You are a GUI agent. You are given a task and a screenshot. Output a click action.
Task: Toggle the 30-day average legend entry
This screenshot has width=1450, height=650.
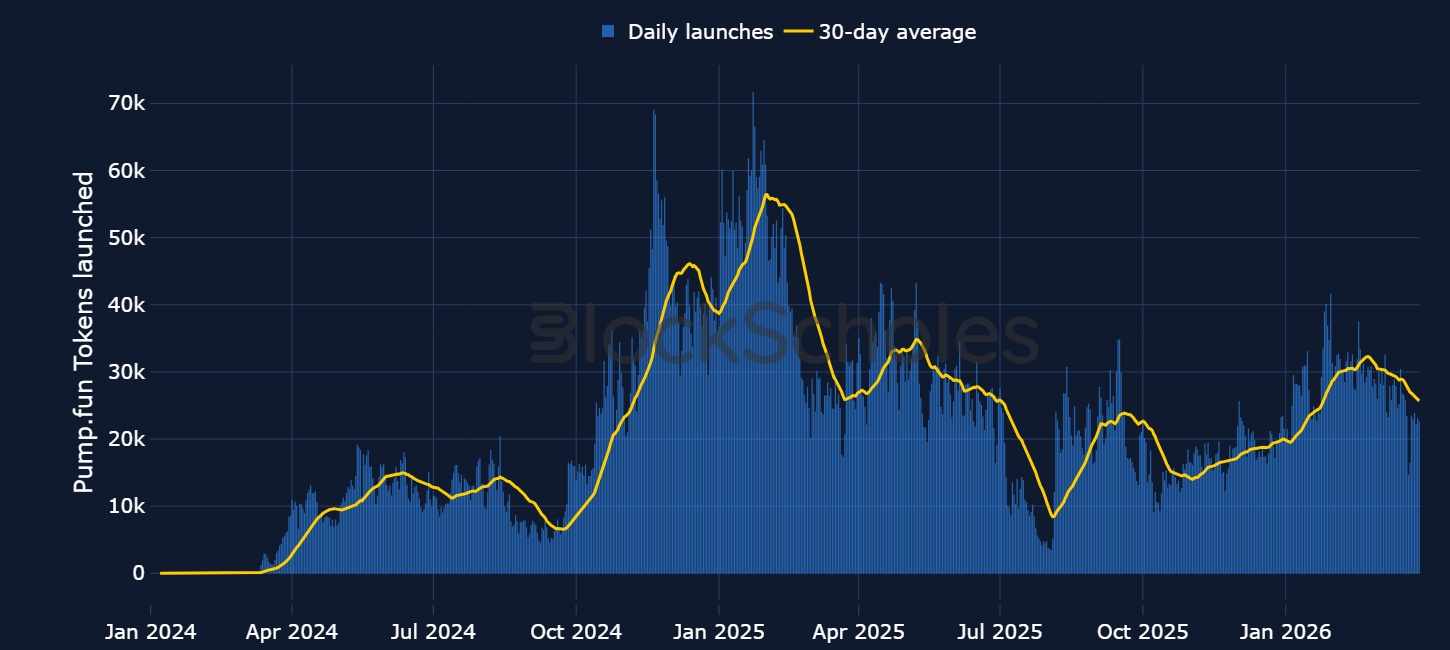pyautogui.click(x=880, y=32)
